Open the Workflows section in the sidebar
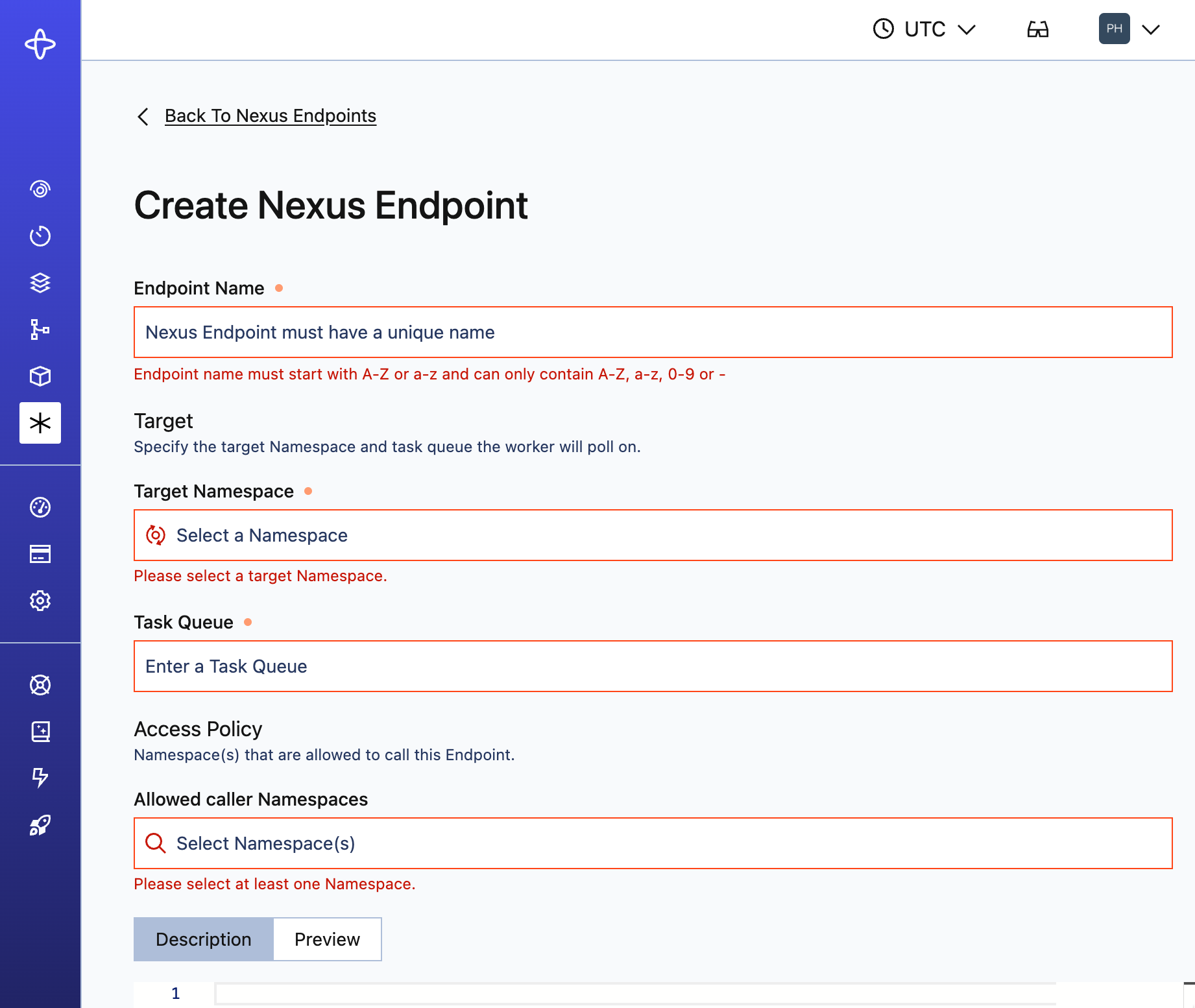This screenshot has height=1008, width=1195. point(40,188)
